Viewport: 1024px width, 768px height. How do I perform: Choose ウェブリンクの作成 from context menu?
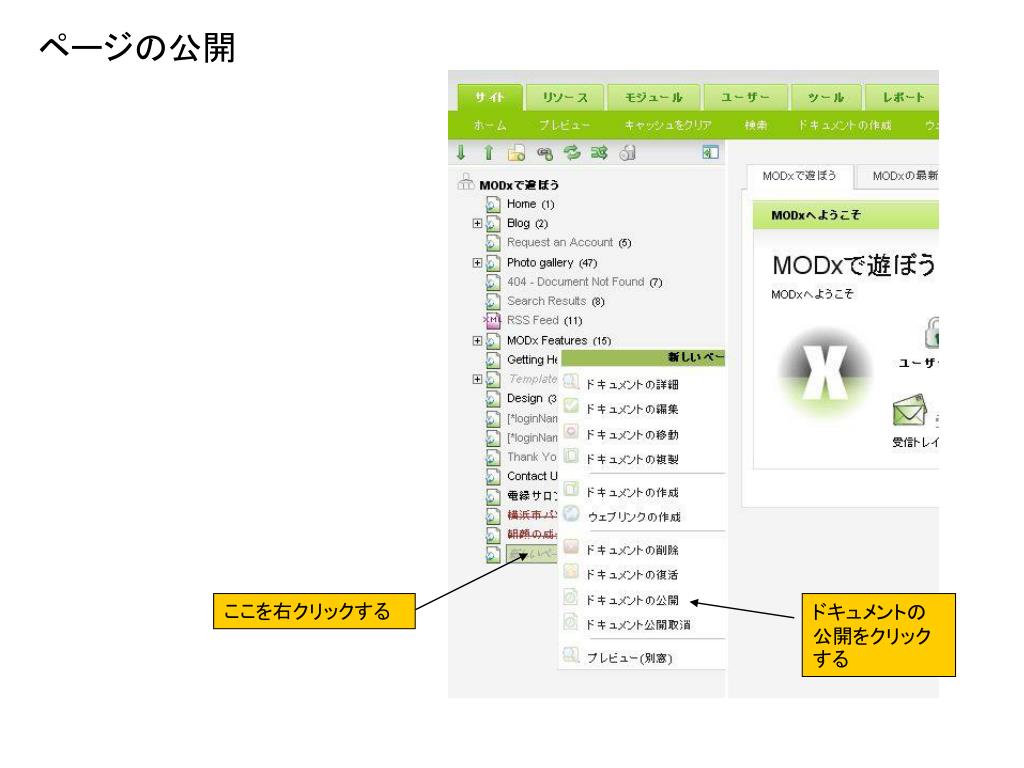633,517
